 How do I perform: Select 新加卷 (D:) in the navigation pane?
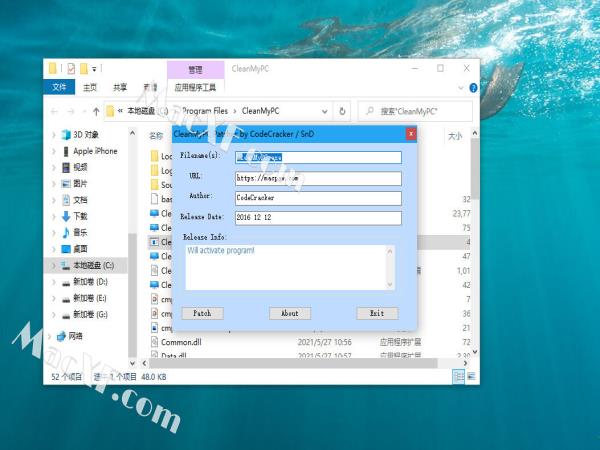90,282
